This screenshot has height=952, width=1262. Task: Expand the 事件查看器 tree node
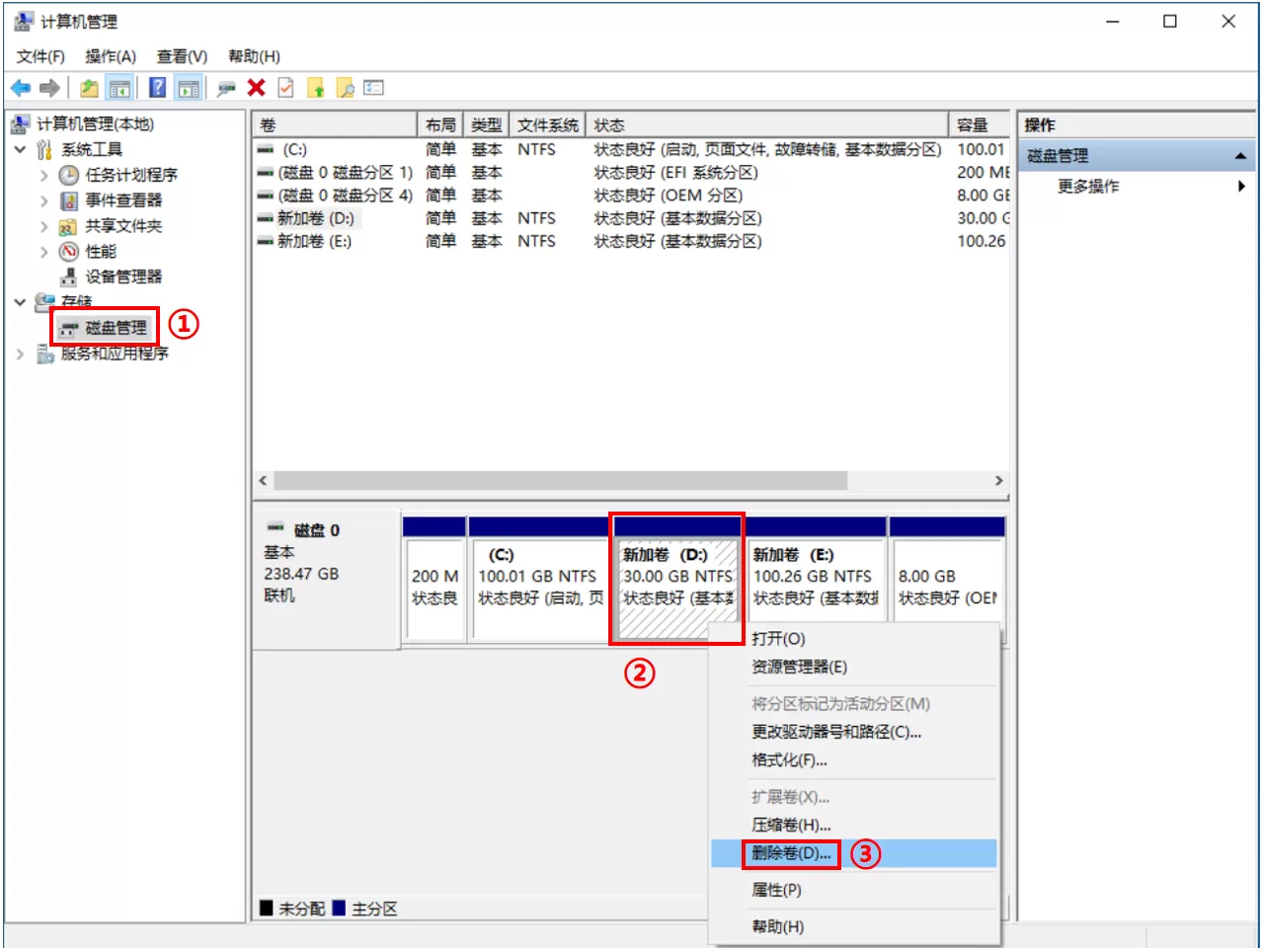pos(42,200)
